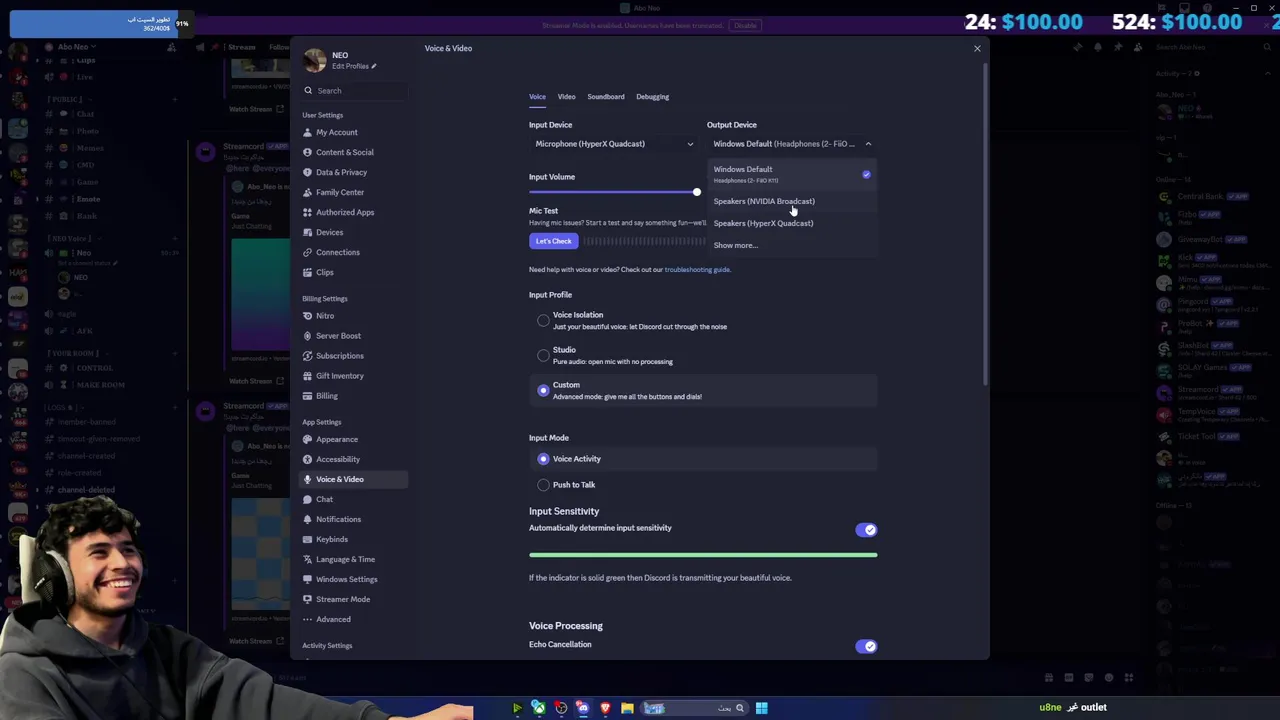Open Chat icon in settings sidebar
This screenshot has width=1280, height=720.
308,499
